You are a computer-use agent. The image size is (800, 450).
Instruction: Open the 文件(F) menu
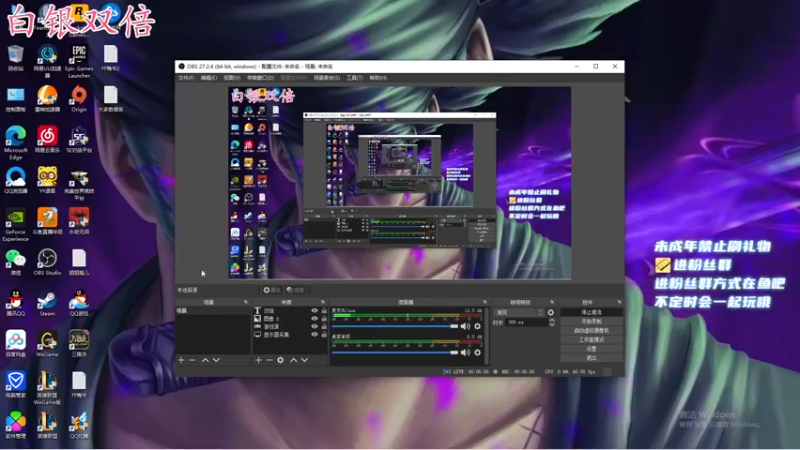point(186,78)
